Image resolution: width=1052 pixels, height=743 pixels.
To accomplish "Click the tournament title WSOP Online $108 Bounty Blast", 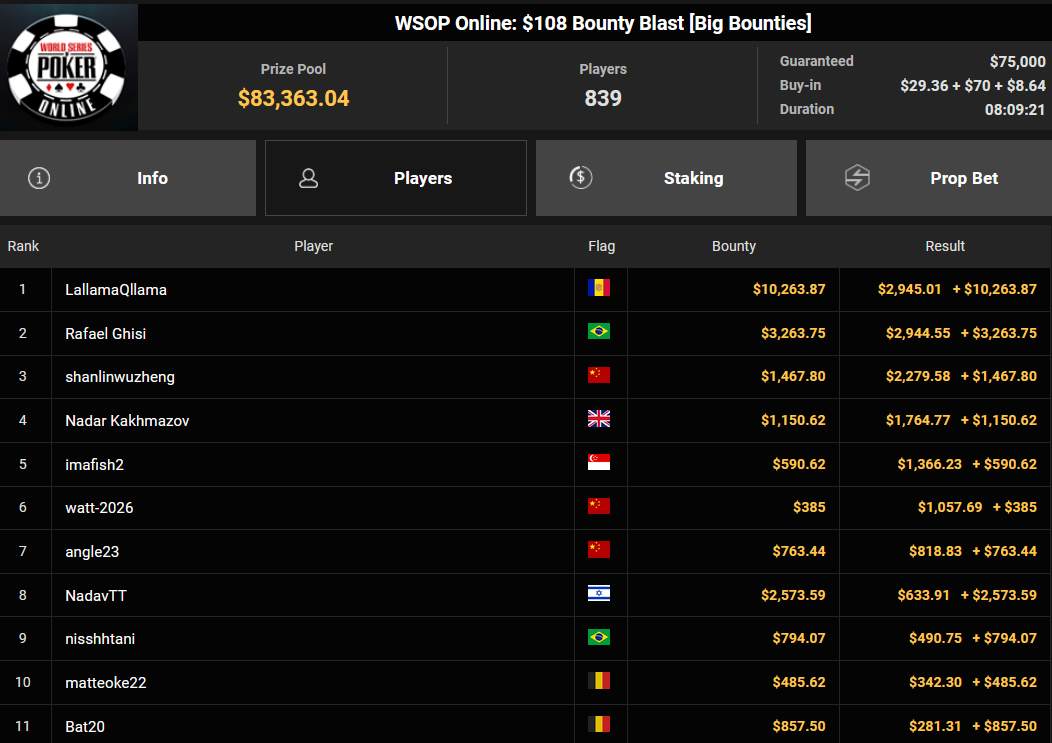I will coord(602,23).
